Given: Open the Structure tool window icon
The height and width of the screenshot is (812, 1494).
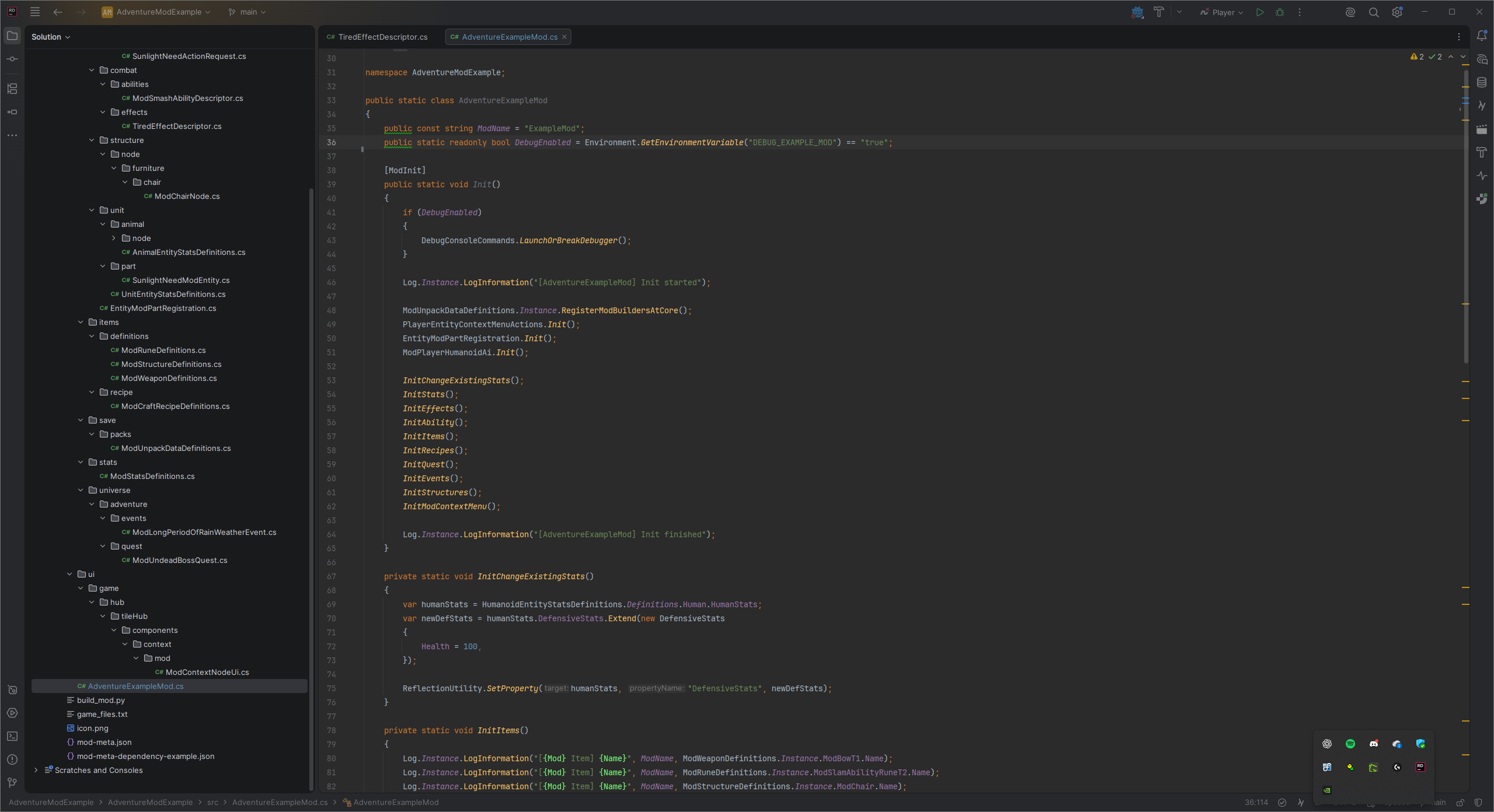Looking at the screenshot, I should pyautogui.click(x=12, y=89).
